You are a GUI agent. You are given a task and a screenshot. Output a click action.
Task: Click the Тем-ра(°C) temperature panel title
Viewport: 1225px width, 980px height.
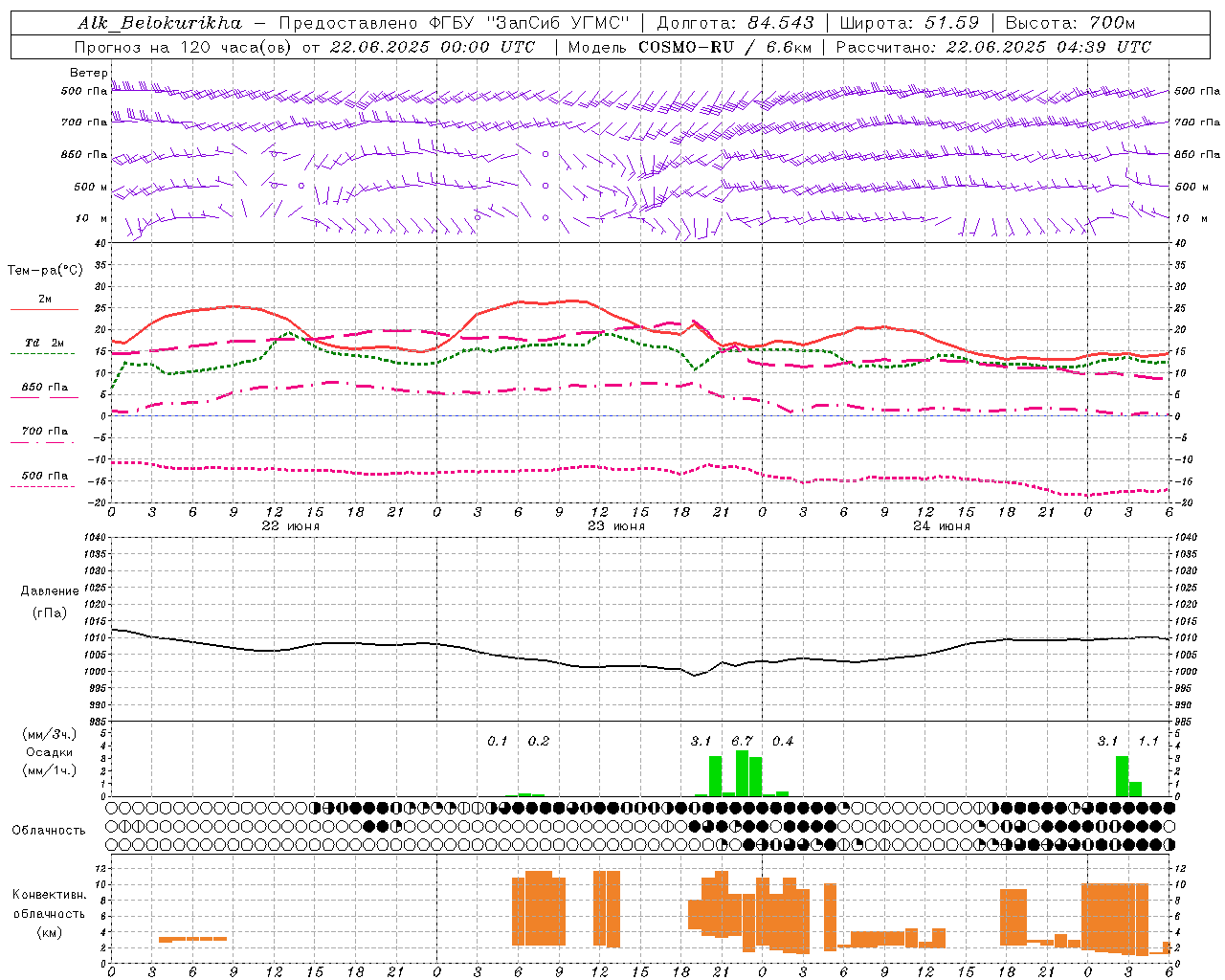45,271
